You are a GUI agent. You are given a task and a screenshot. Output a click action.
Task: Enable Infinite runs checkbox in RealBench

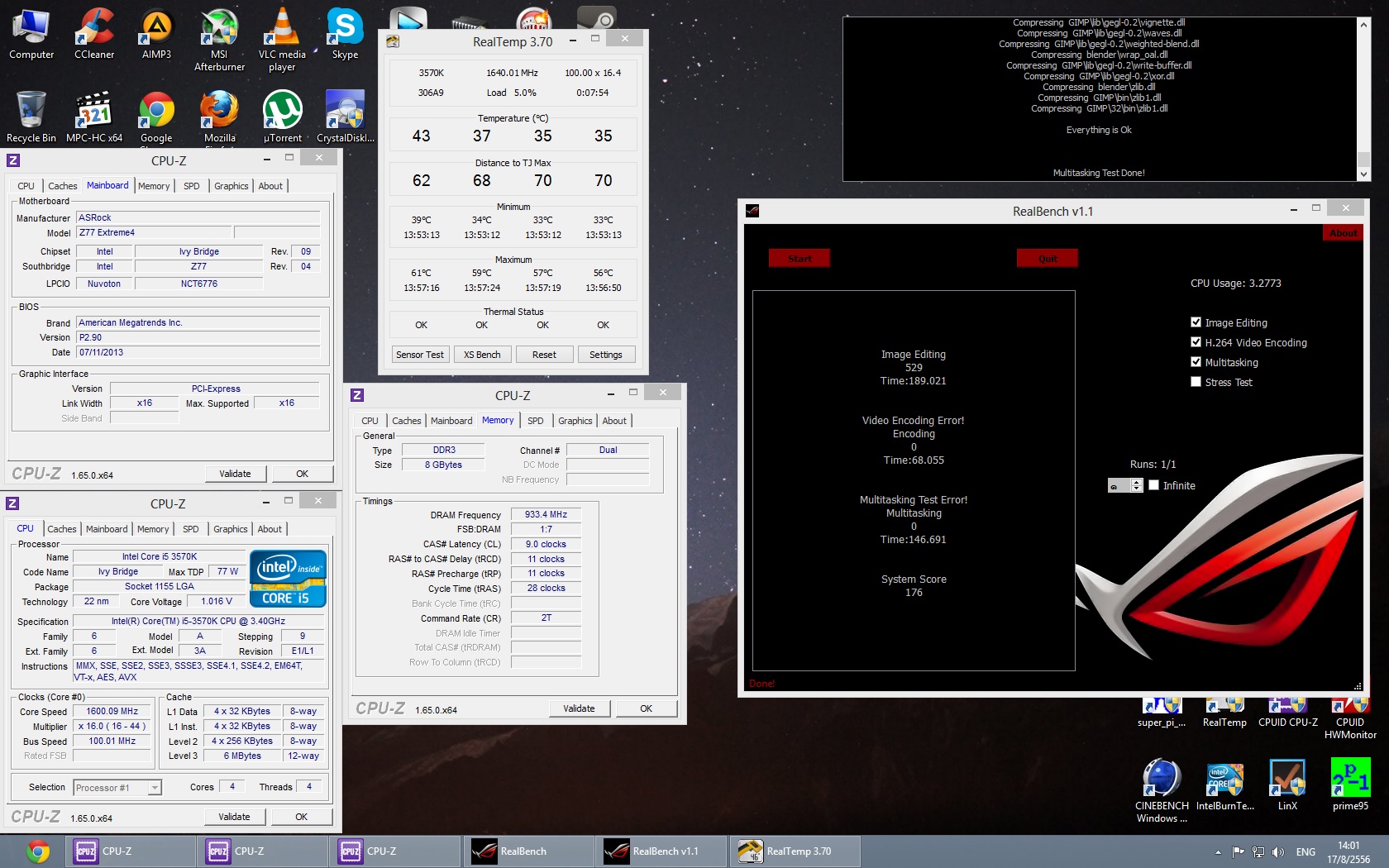pos(1153,485)
